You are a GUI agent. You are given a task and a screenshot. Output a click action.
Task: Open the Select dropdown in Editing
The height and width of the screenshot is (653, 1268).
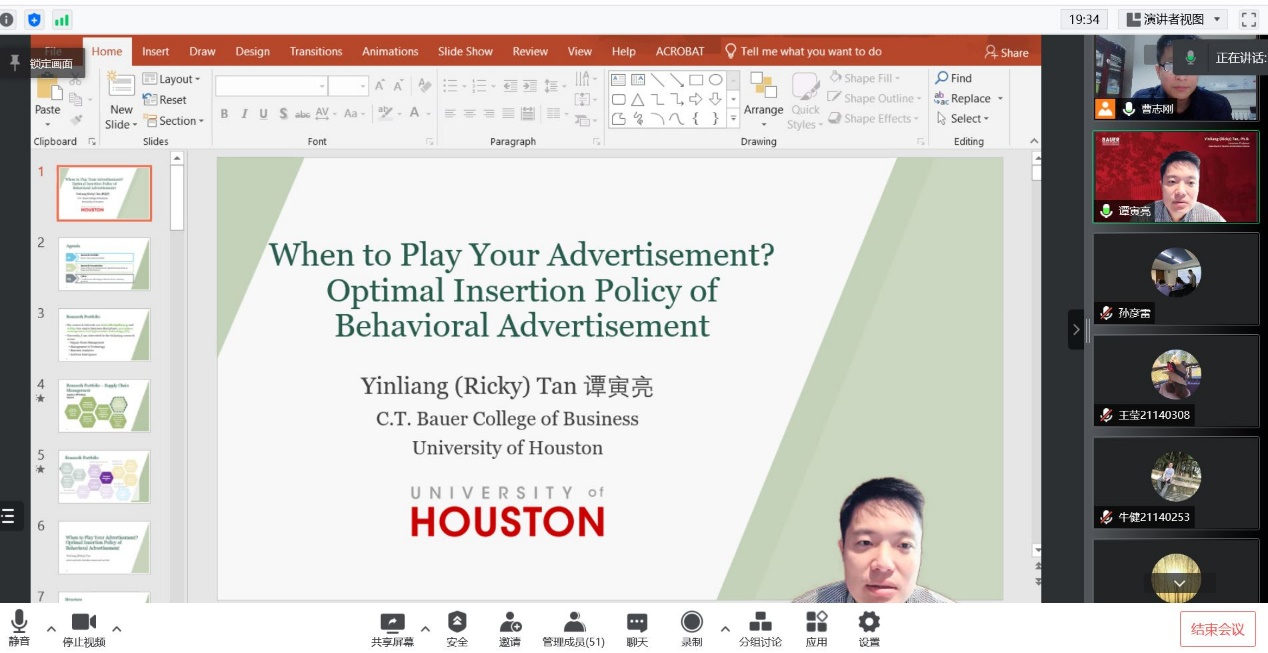point(962,119)
